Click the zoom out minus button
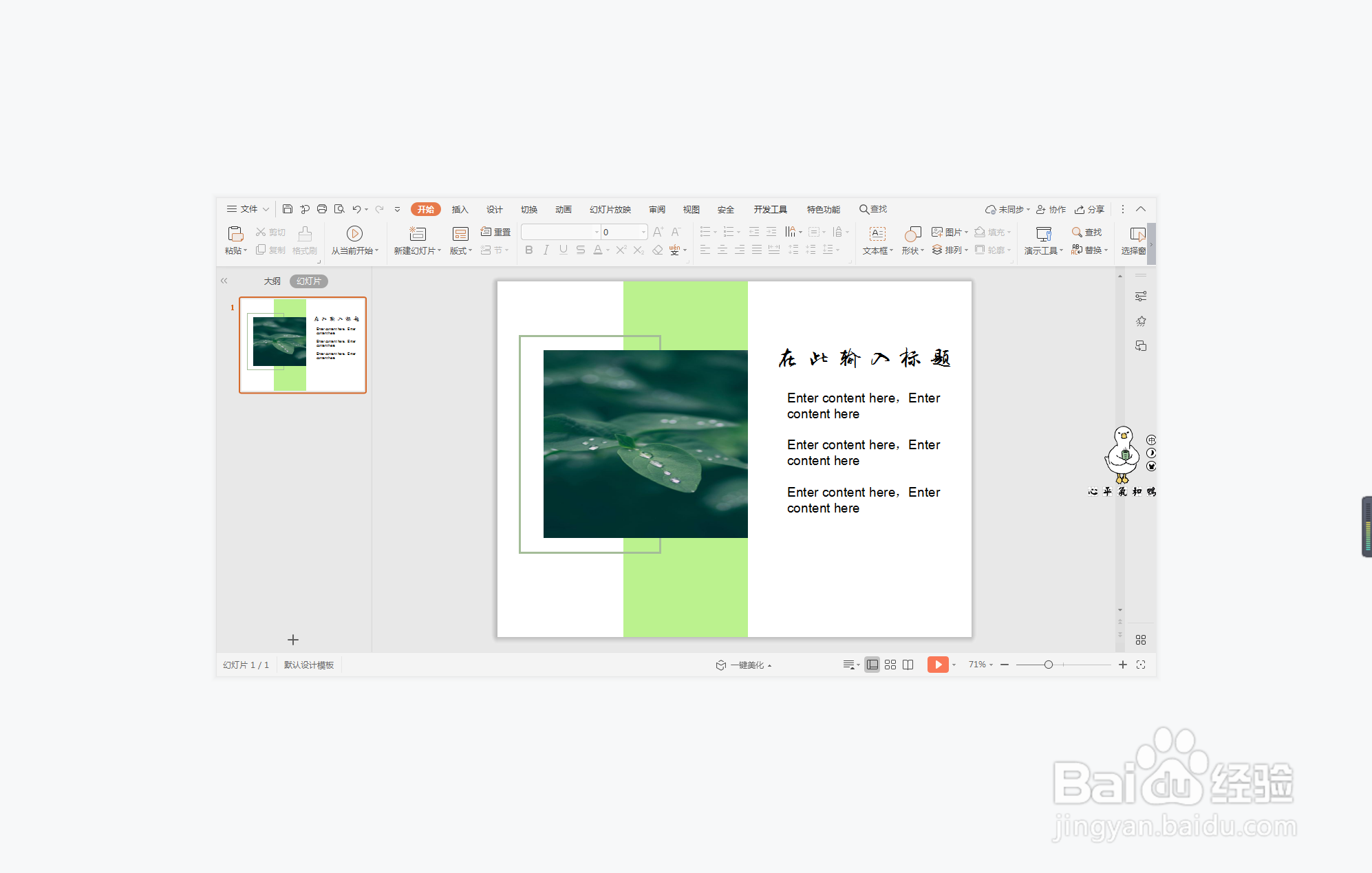The image size is (1372, 873). click(1005, 665)
